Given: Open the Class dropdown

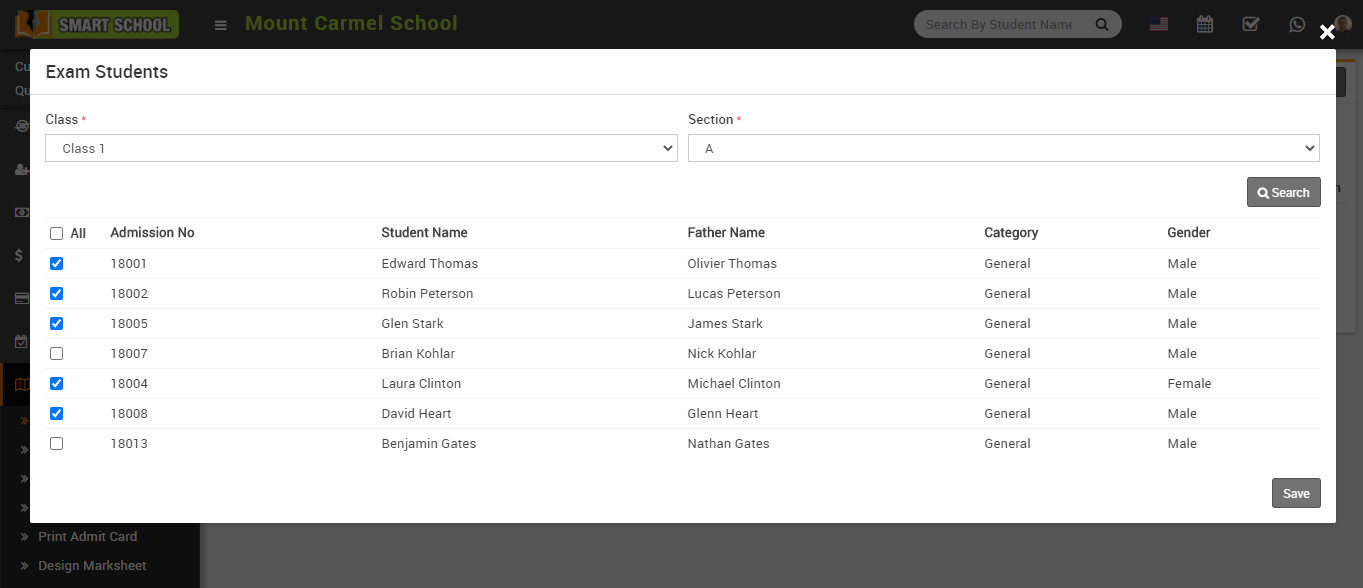Looking at the screenshot, I should point(361,148).
